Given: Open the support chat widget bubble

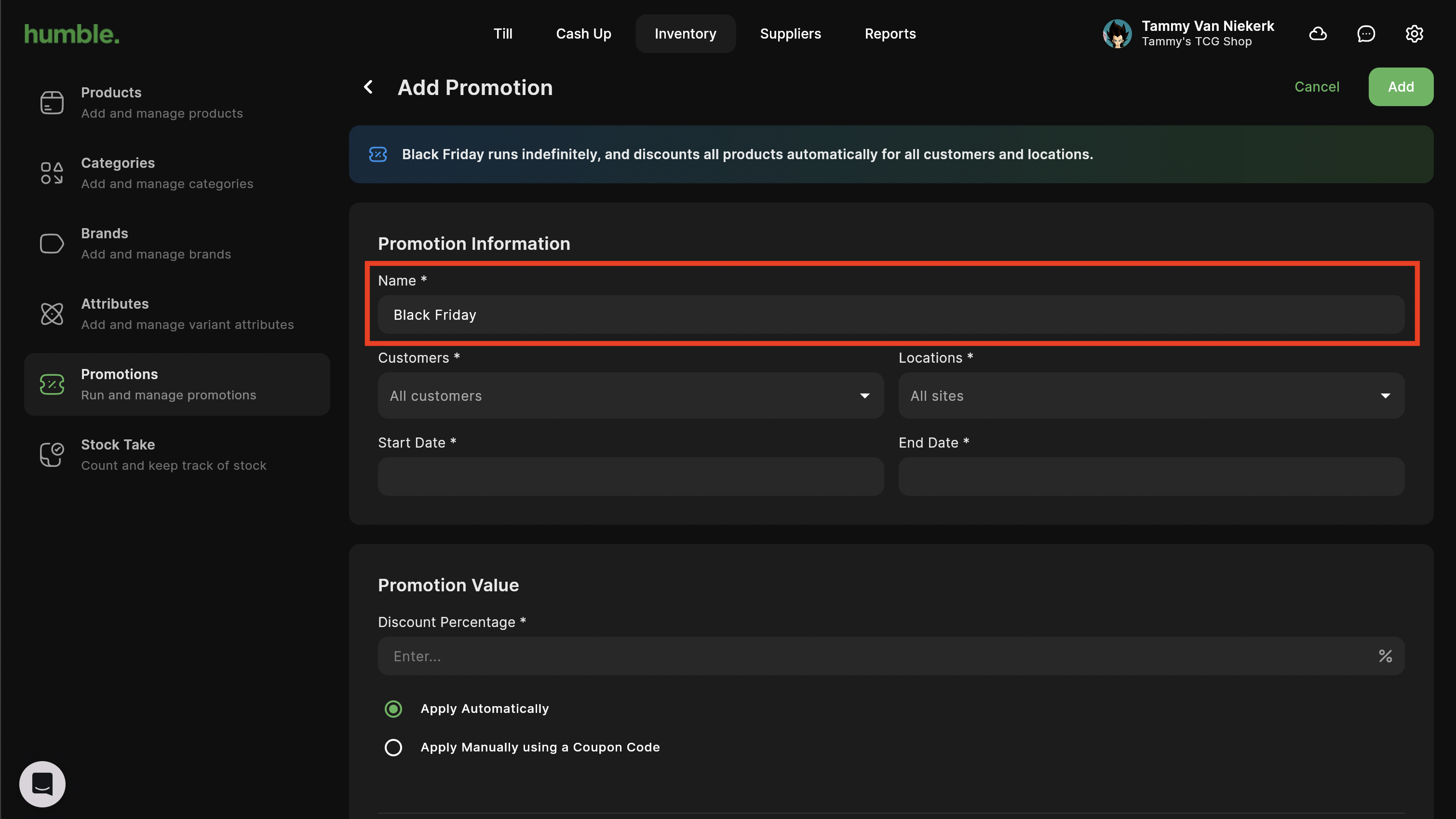Looking at the screenshot, I should tap(42, 783).
